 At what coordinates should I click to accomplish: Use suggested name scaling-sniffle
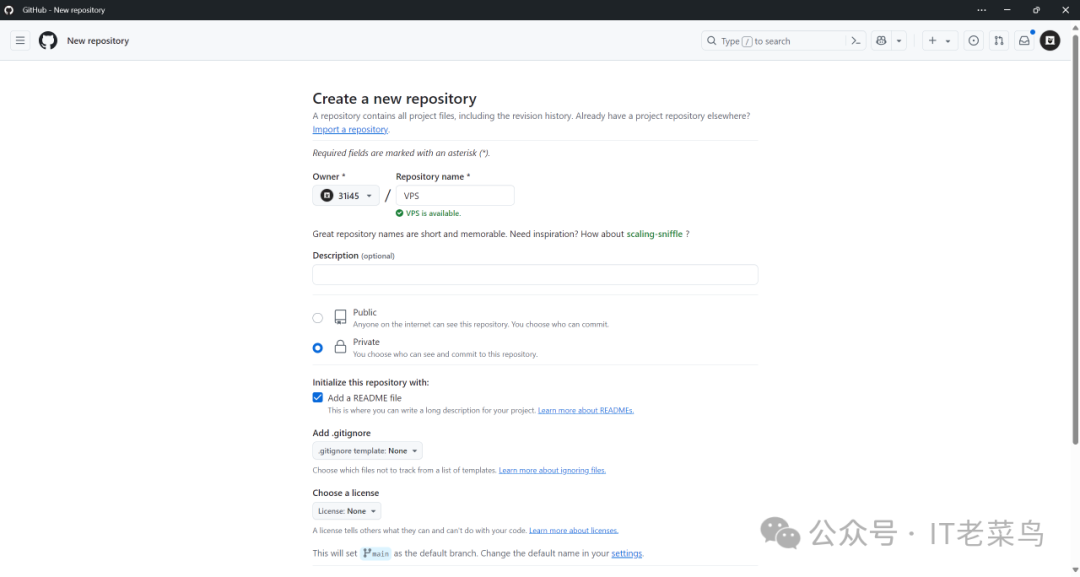point(654,234)
